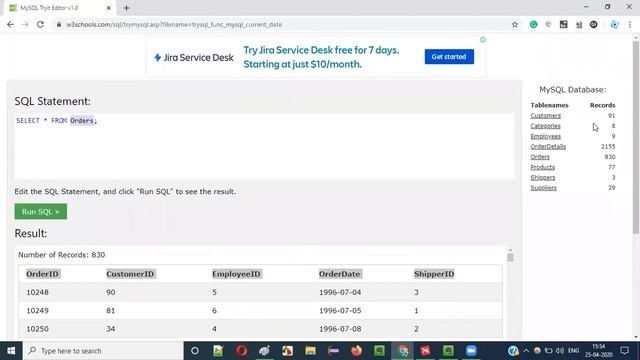Open the Categories table link
Screen dimensions: 640x360
coord(545,126)
